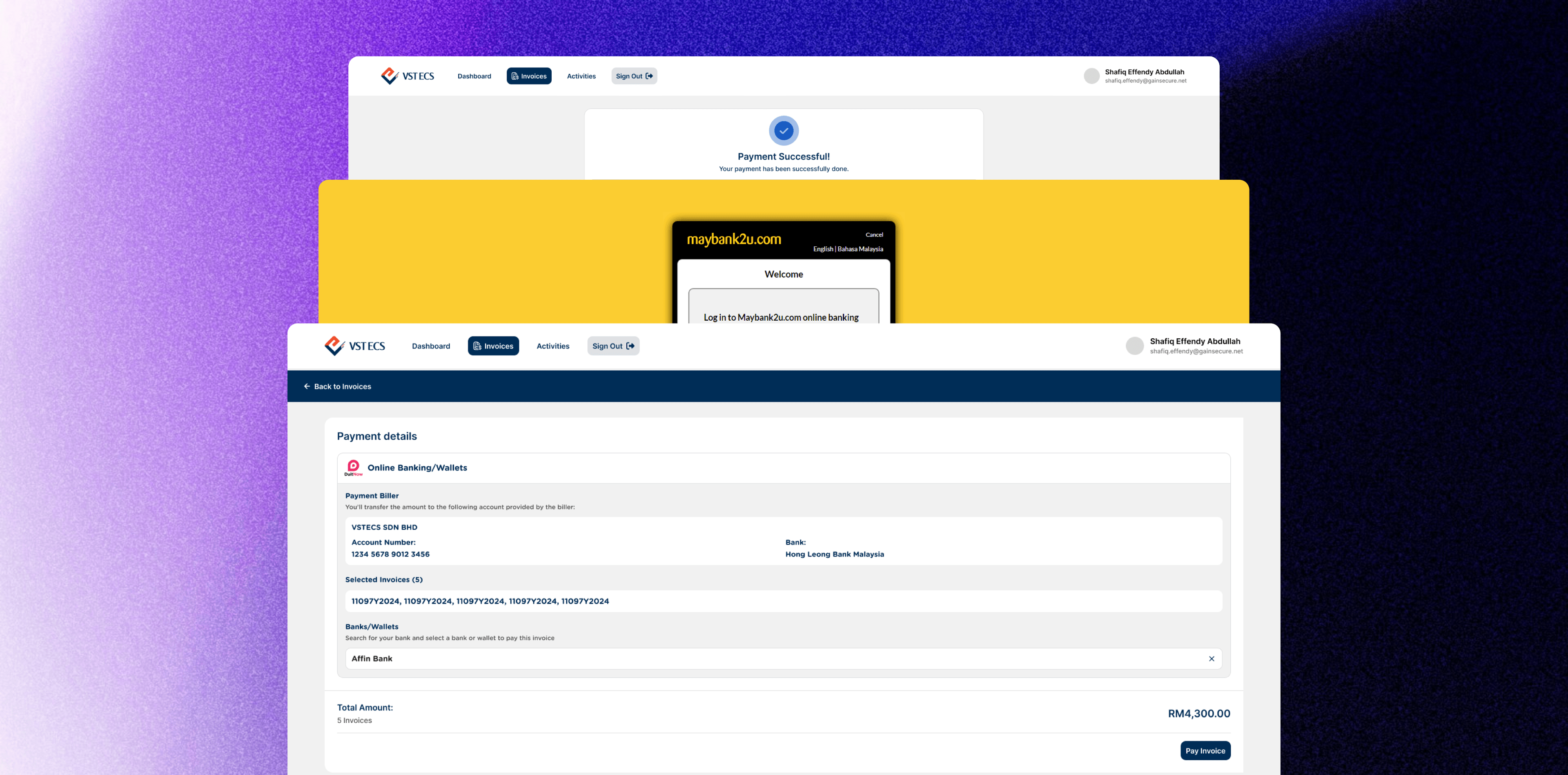
Task: Click the VSTECS SDN BHD biller name
Action: 384,527
